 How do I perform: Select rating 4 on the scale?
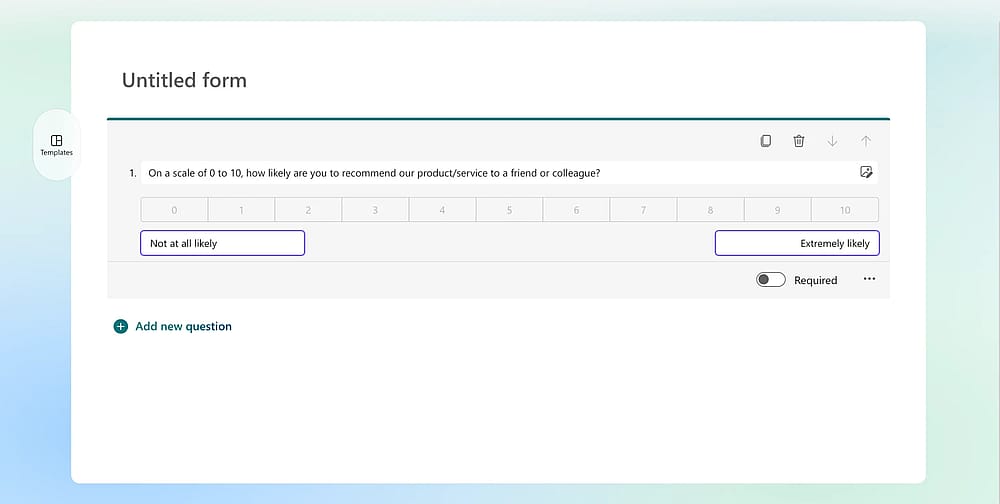tap(442, 210)
